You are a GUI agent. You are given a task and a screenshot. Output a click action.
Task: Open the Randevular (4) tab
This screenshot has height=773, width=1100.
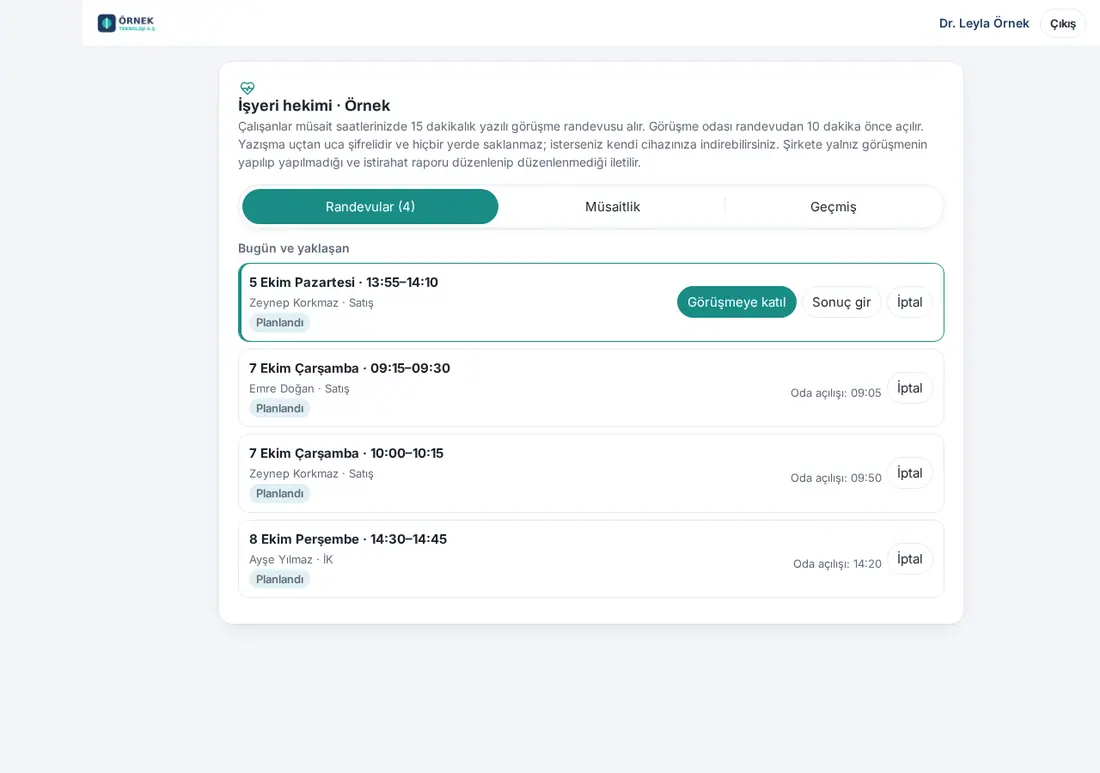click(370, 206)
